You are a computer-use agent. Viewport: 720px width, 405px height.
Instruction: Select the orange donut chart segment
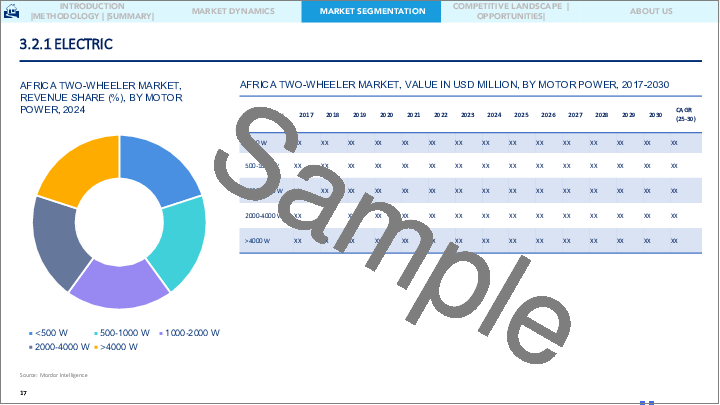coord(76,166)
